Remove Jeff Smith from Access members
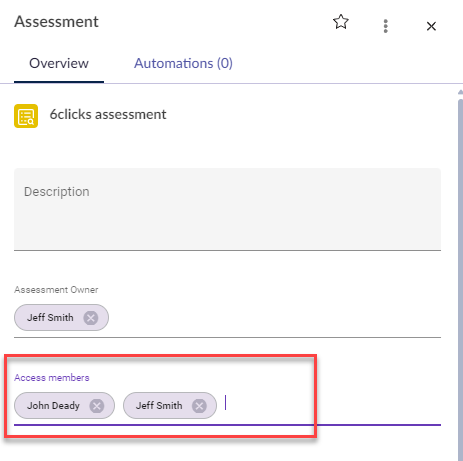The image size is (463, 461). pyautogui.click(x=199, y=406)
